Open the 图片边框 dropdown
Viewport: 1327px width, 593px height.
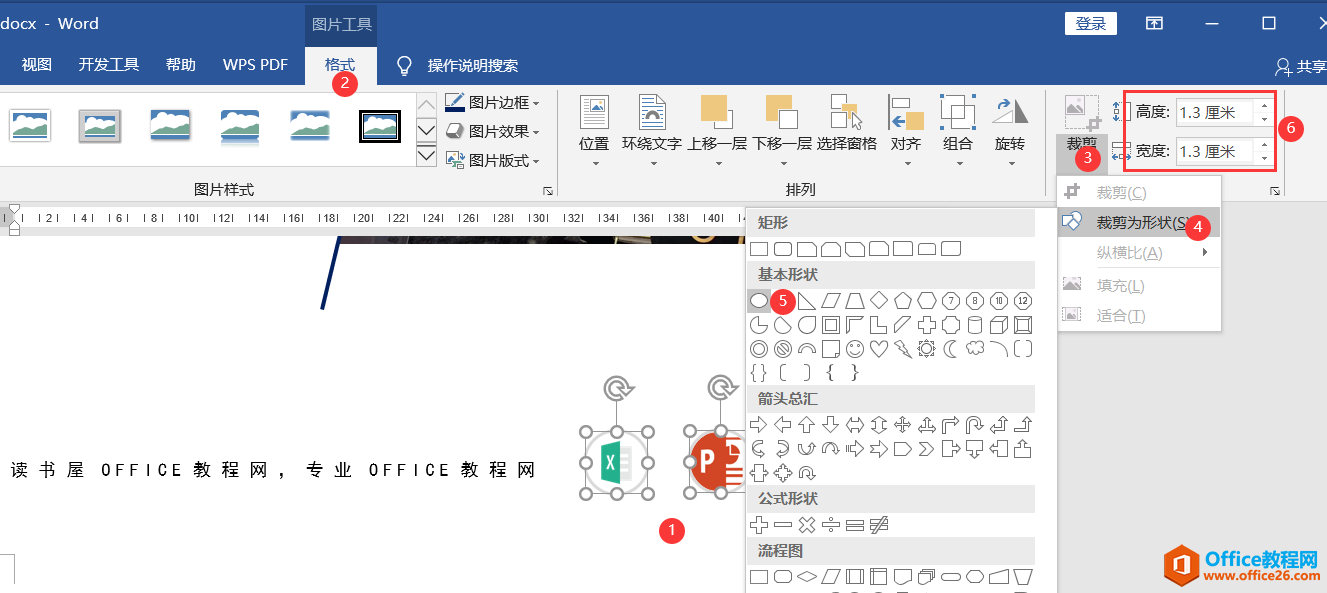coord(492,103)
